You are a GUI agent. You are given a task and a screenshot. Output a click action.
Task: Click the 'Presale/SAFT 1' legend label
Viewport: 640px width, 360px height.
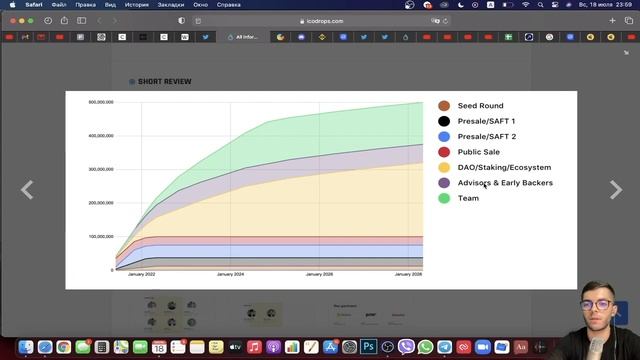pos(486,121)
